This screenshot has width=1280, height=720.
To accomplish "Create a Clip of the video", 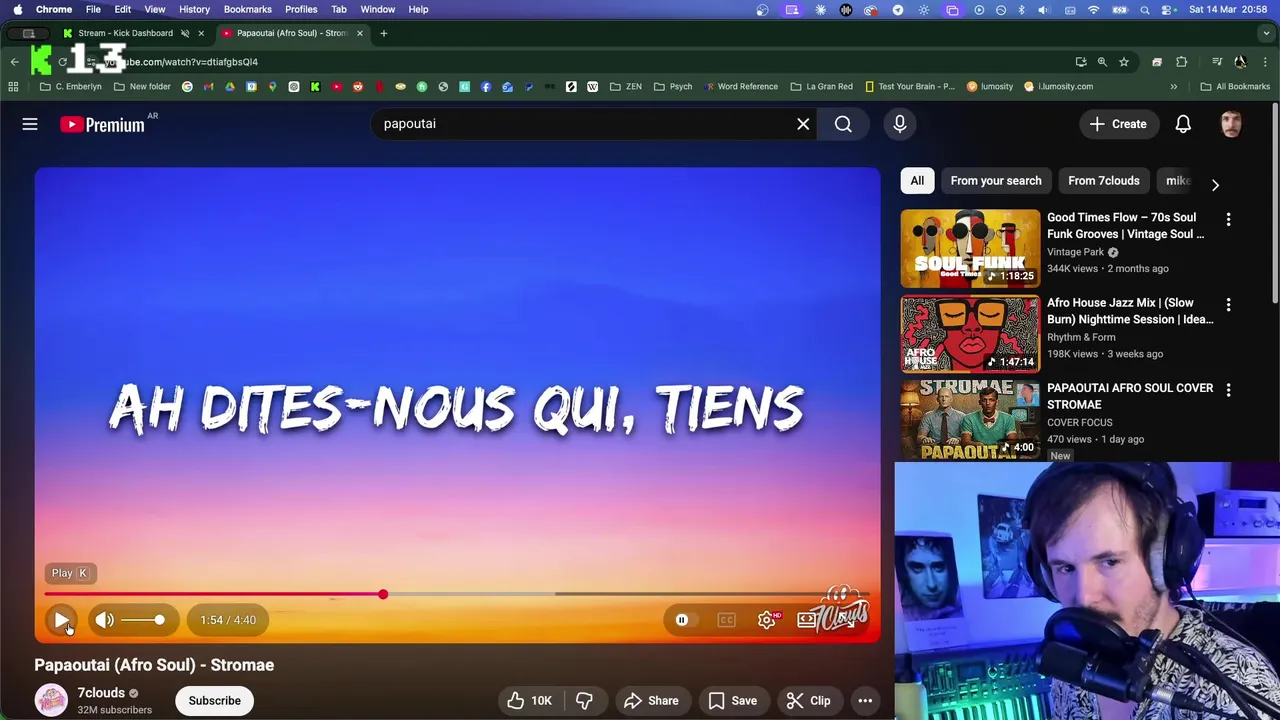I will (x=808, y=700).
